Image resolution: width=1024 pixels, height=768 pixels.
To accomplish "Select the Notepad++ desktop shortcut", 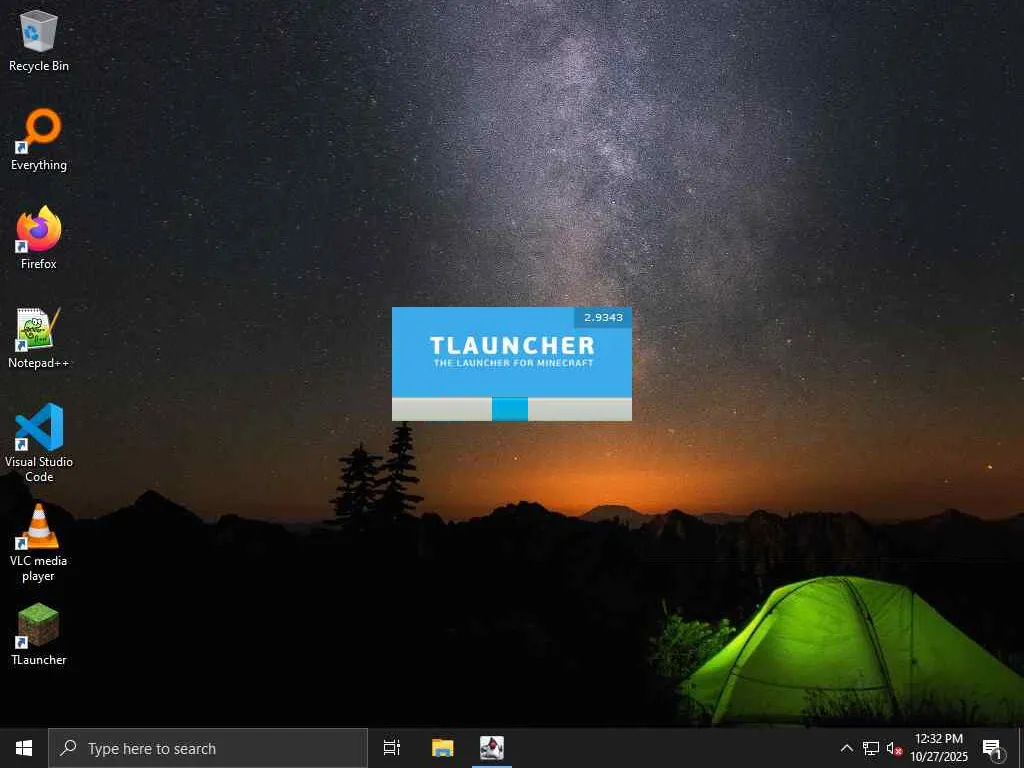I will [x=39, y=338].
